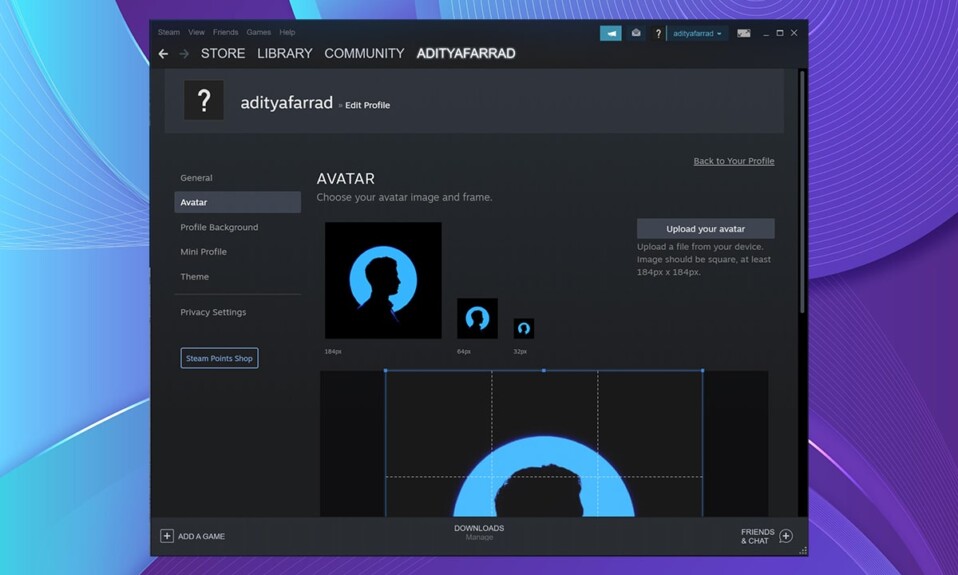Follow the Back to Your Profile link
958x575 pixels.
tap(733, 161)
